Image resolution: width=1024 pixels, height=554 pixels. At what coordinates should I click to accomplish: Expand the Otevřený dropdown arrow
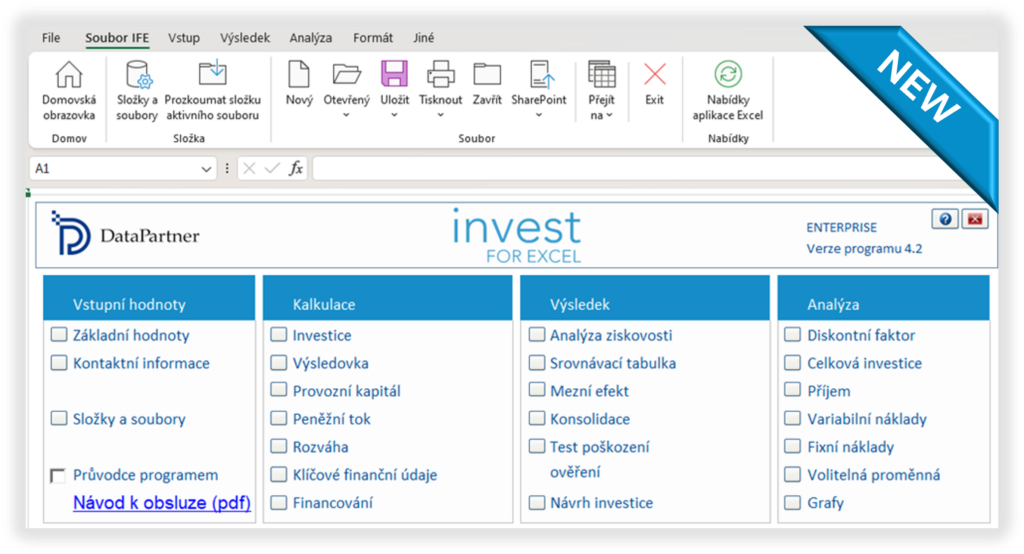(346, 115)
